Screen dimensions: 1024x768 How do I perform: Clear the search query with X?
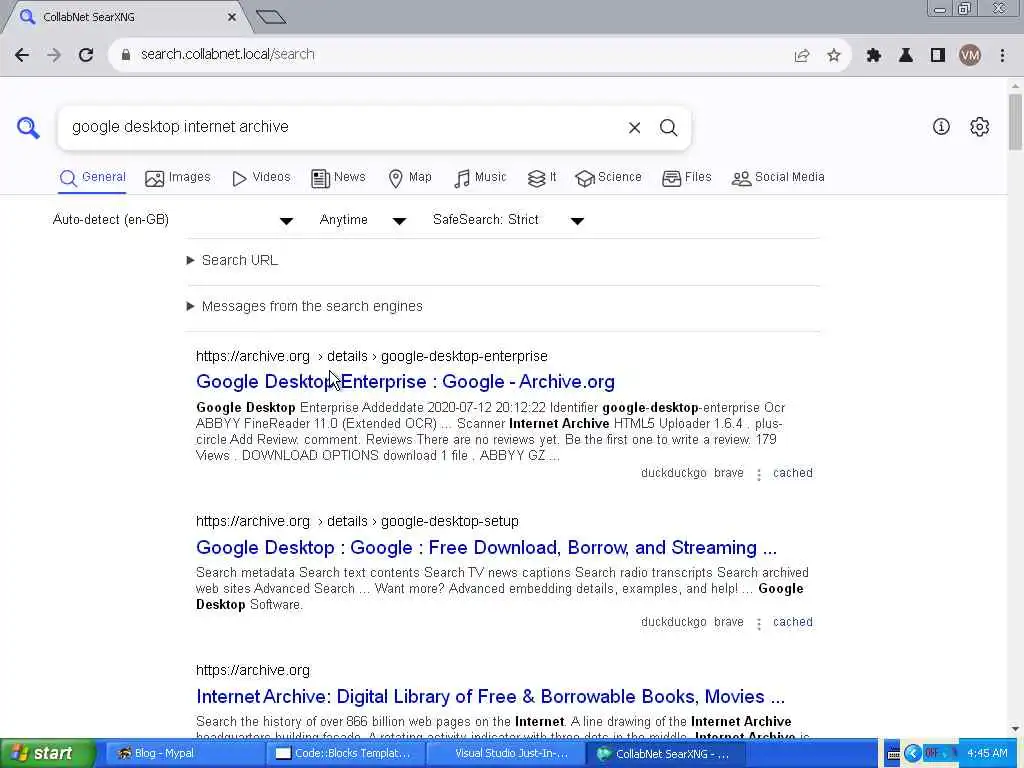click(x=634, y=128)
